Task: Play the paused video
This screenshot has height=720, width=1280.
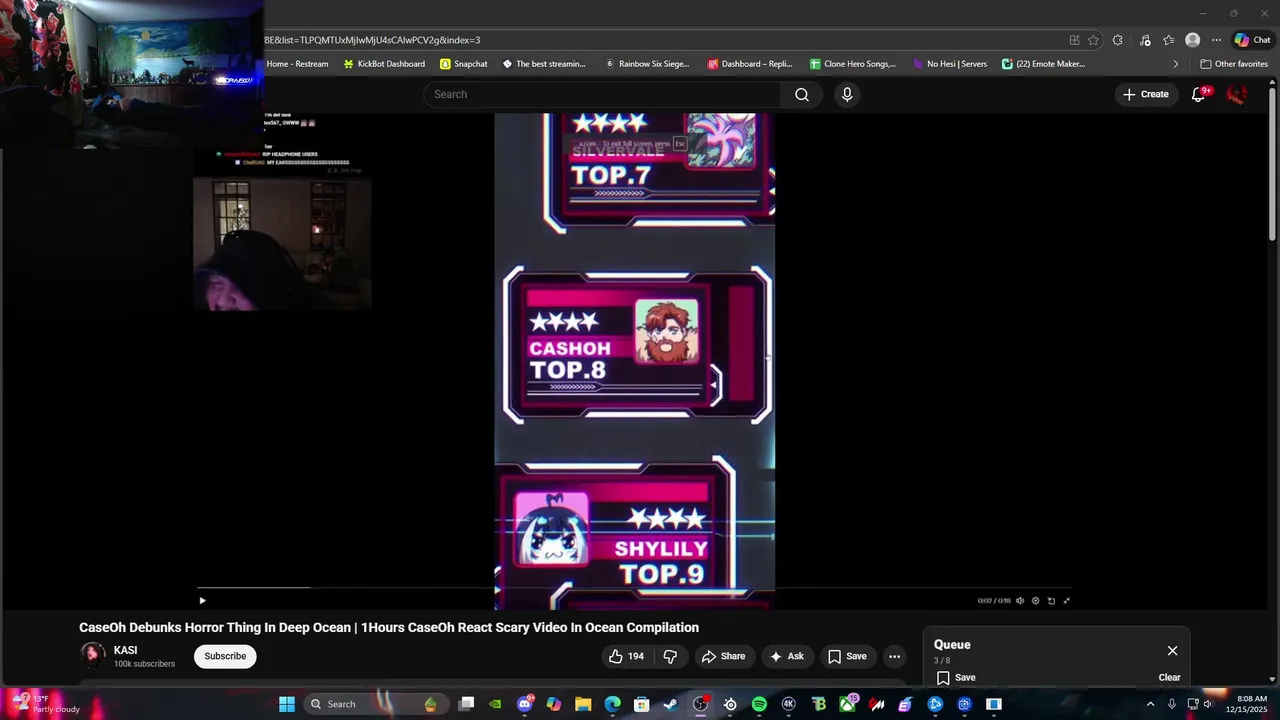Action: [x=202, y=601]
